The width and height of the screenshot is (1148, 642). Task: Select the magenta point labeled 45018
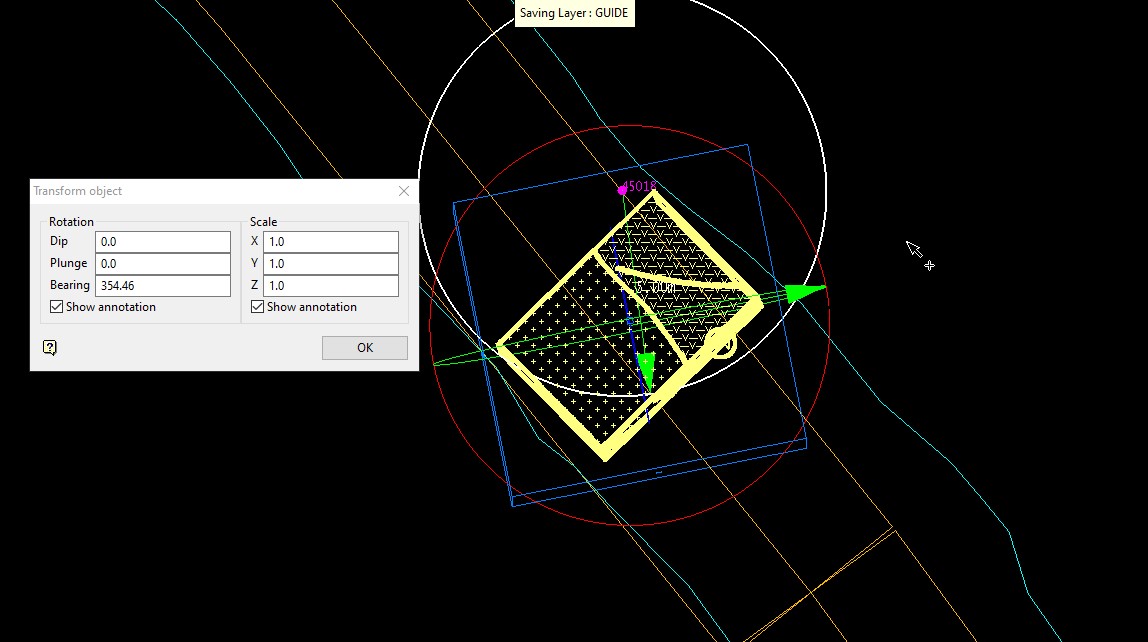tap(622, 189)
